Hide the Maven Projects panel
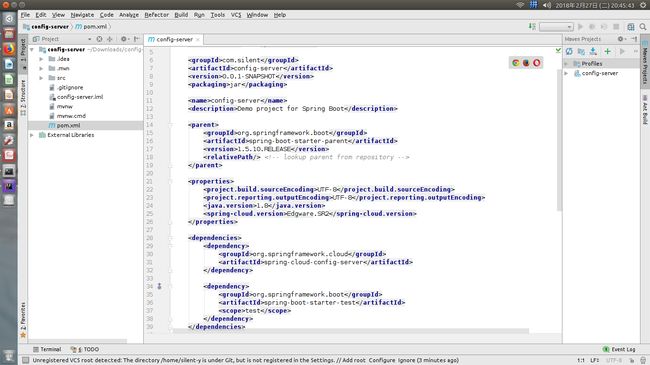 pos(634,39)
